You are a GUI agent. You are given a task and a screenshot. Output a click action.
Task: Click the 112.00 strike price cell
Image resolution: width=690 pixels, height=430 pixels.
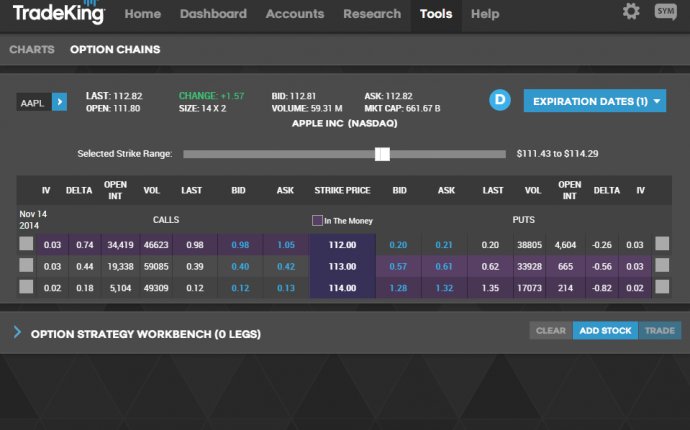tap(342, 245)
